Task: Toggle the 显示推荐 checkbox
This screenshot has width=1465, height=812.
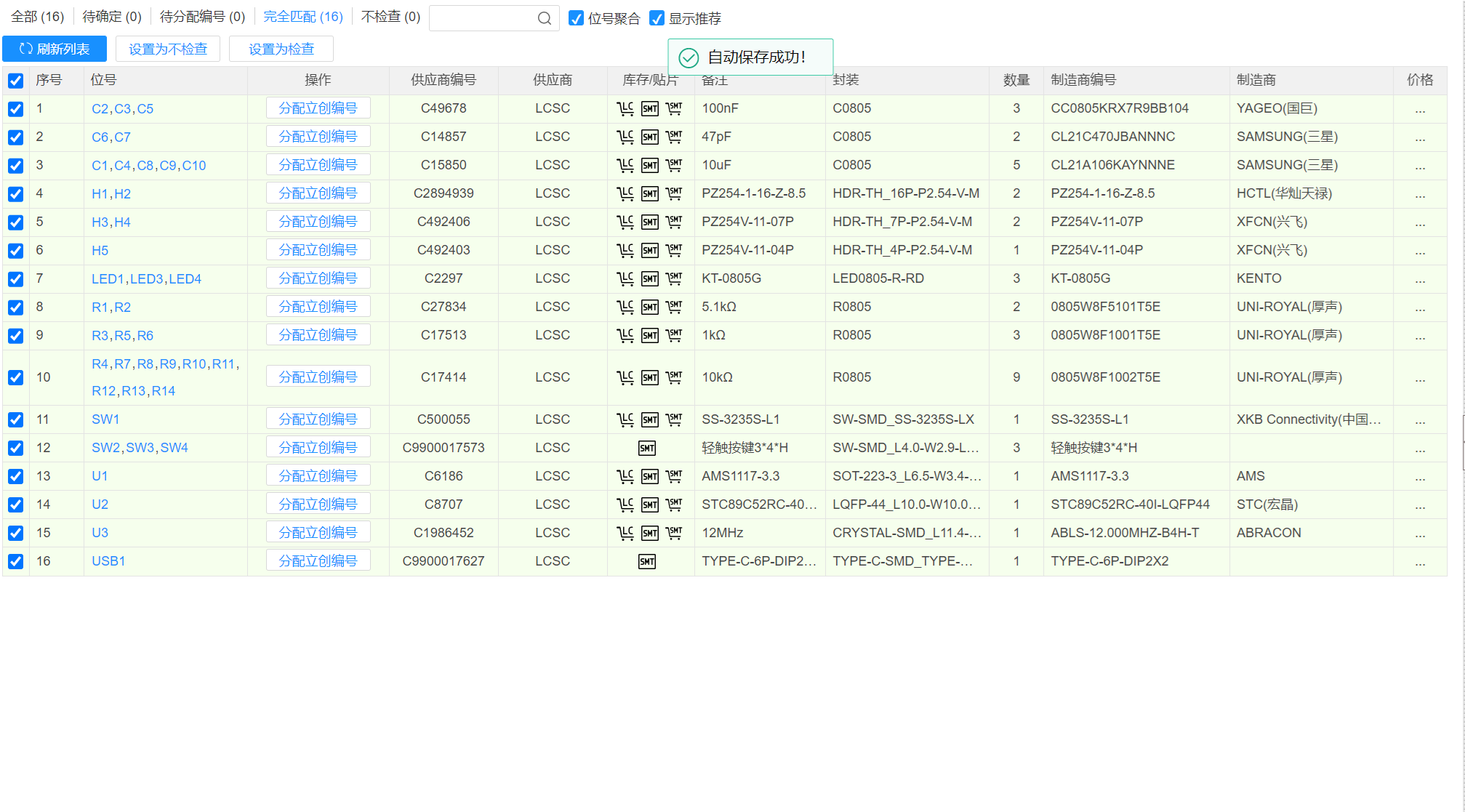Action: [657, 18]
